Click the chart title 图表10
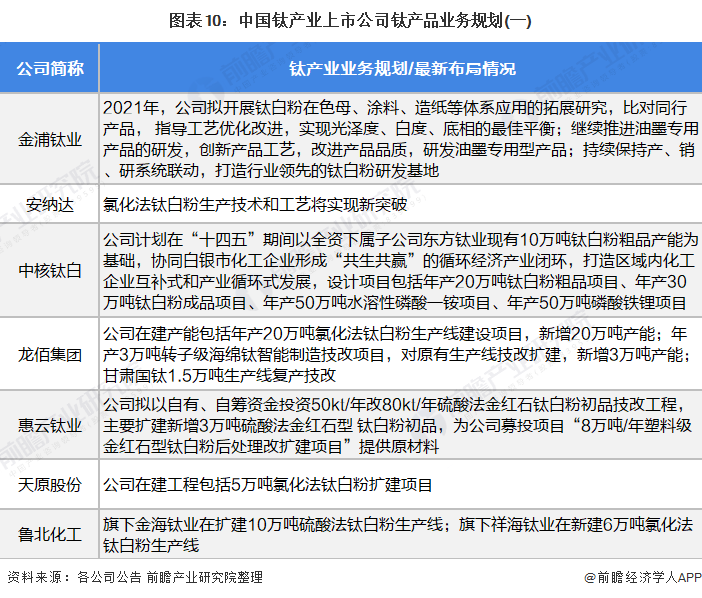The height and width of the screenshot is (598, 702). (x=351, y=18)
